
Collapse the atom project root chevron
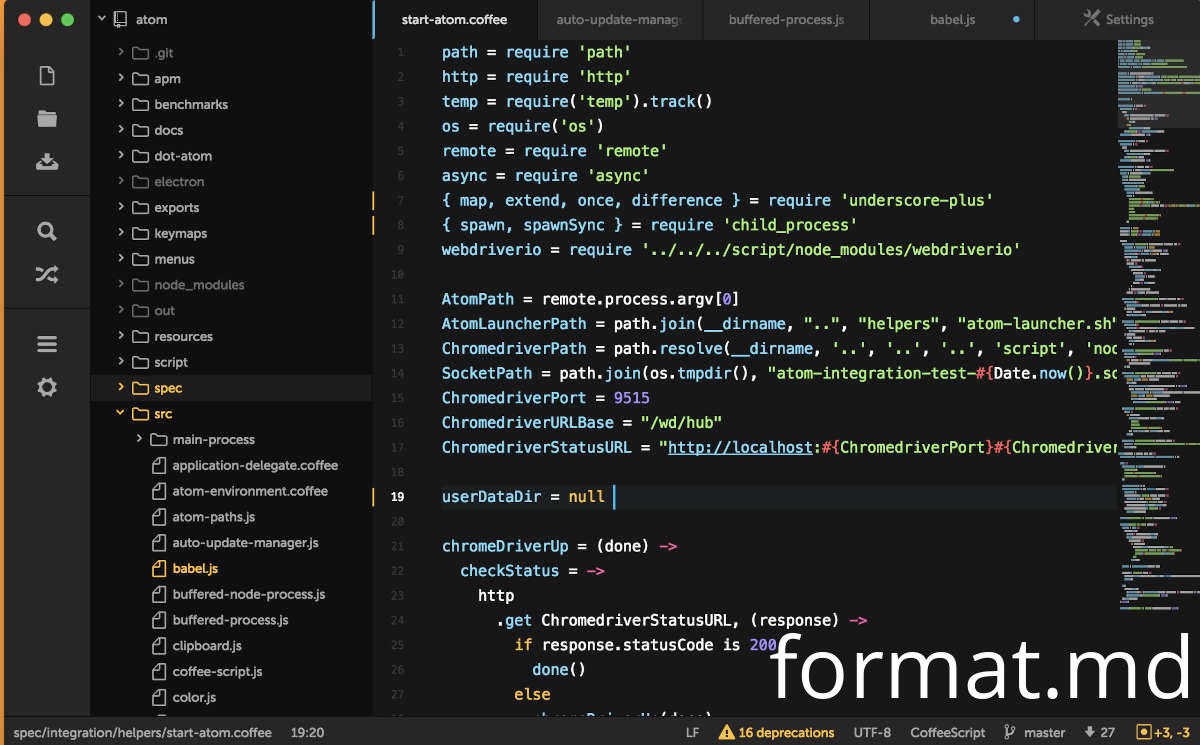pos(101,19)
